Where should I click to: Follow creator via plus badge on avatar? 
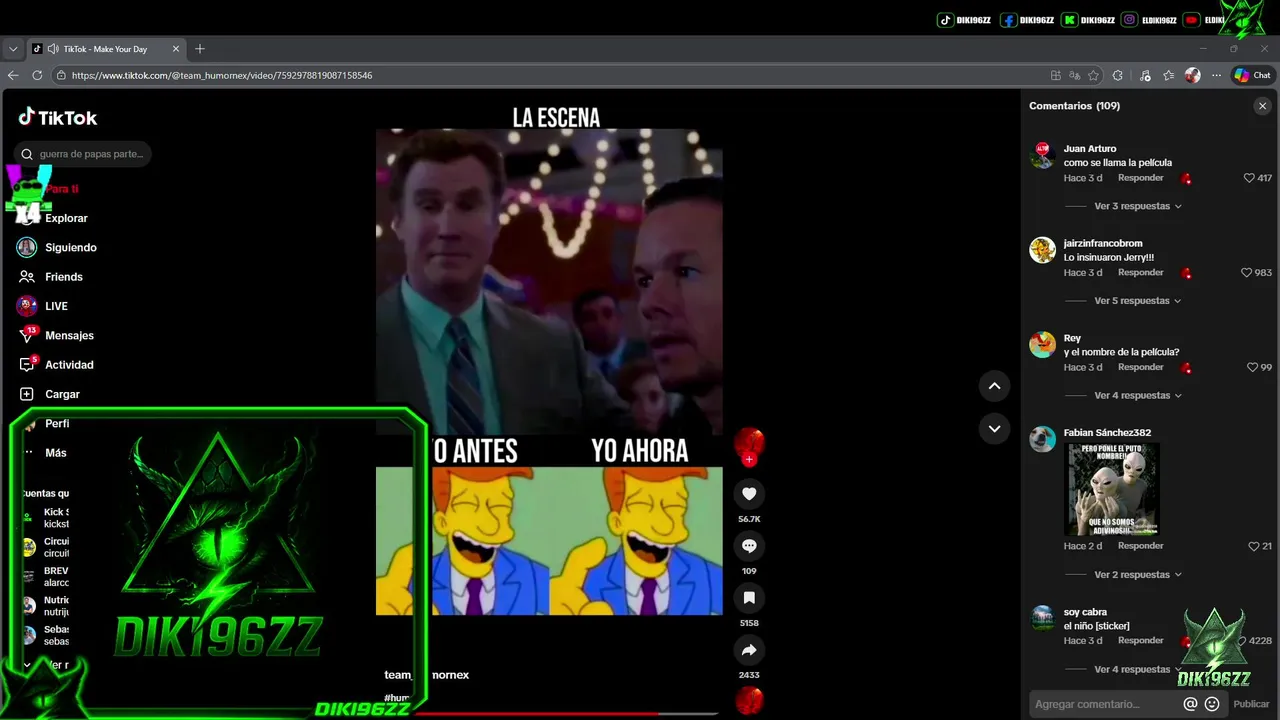tap(749, 460)
